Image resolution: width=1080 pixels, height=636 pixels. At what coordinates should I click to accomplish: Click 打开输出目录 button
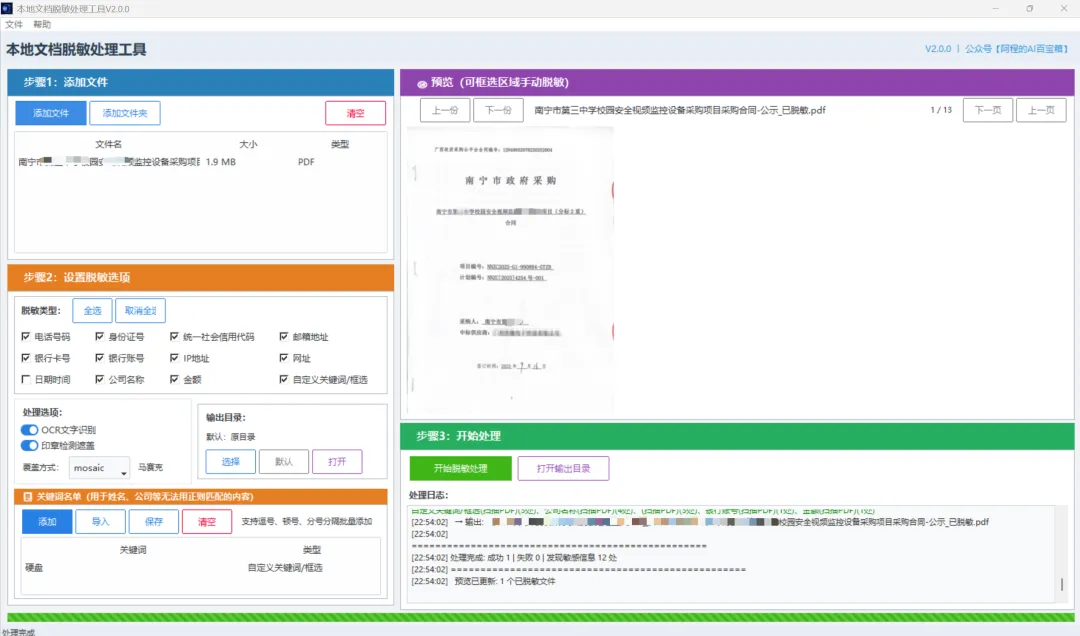click(x=563, y=469)
